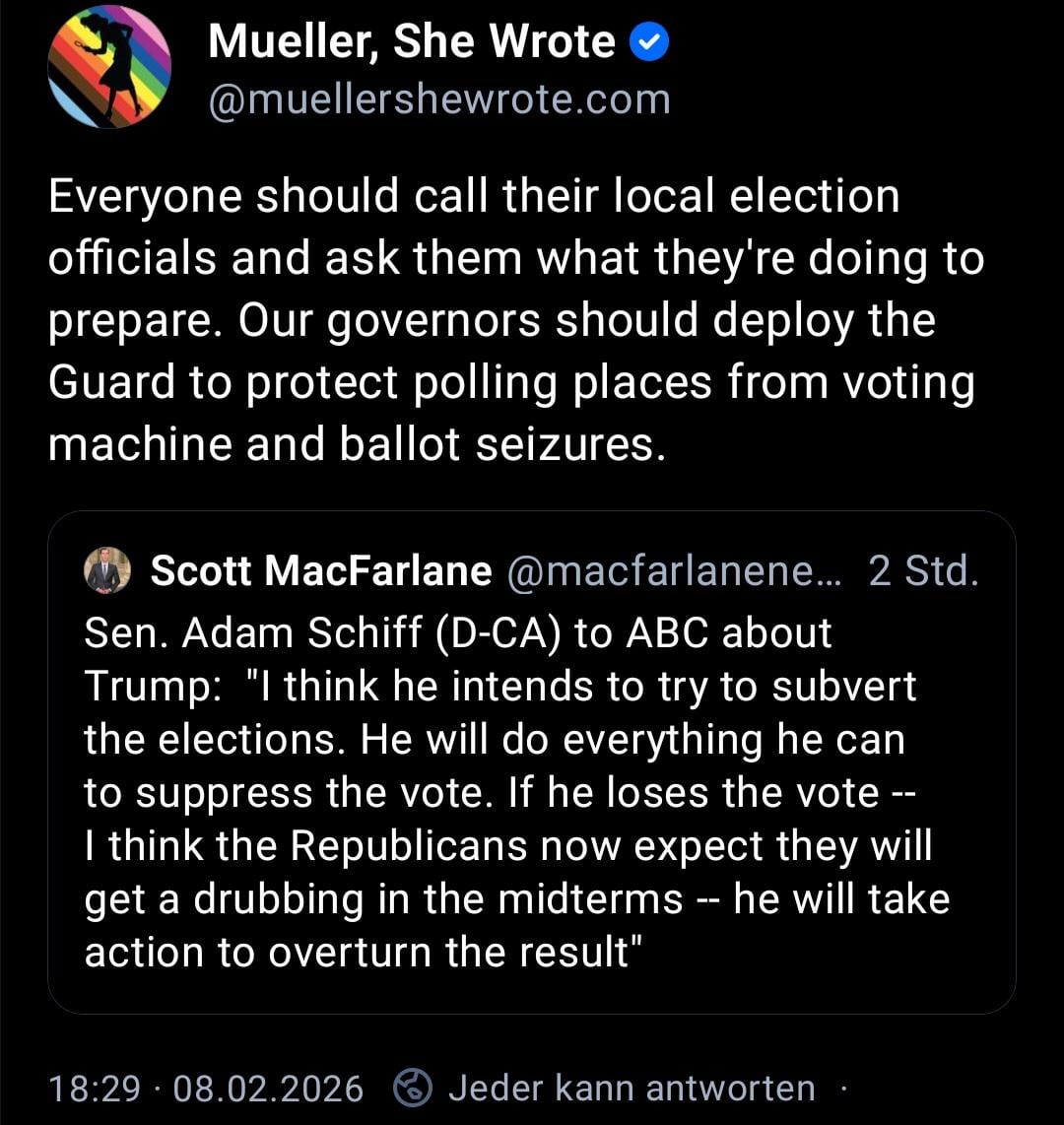Open the quoted Adam Schiff statement text

tap(512, 793)
